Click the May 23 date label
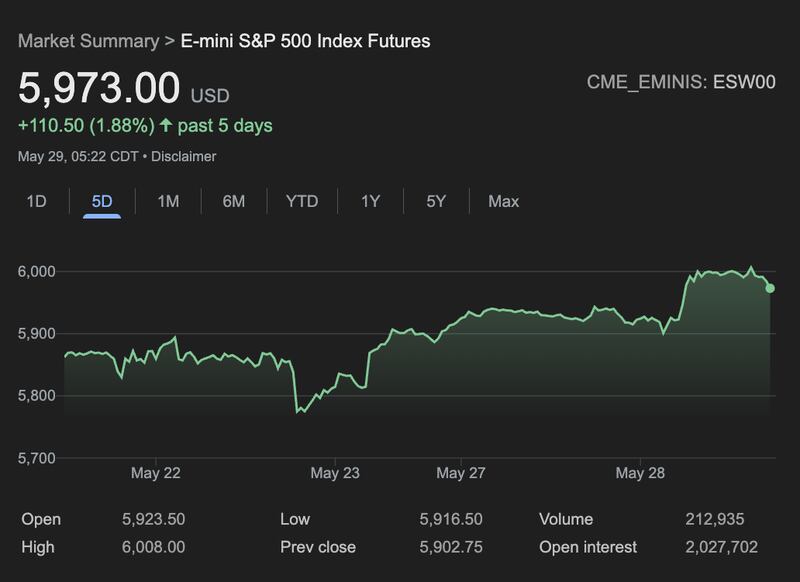The image size is (800, 582). [335, 473]
